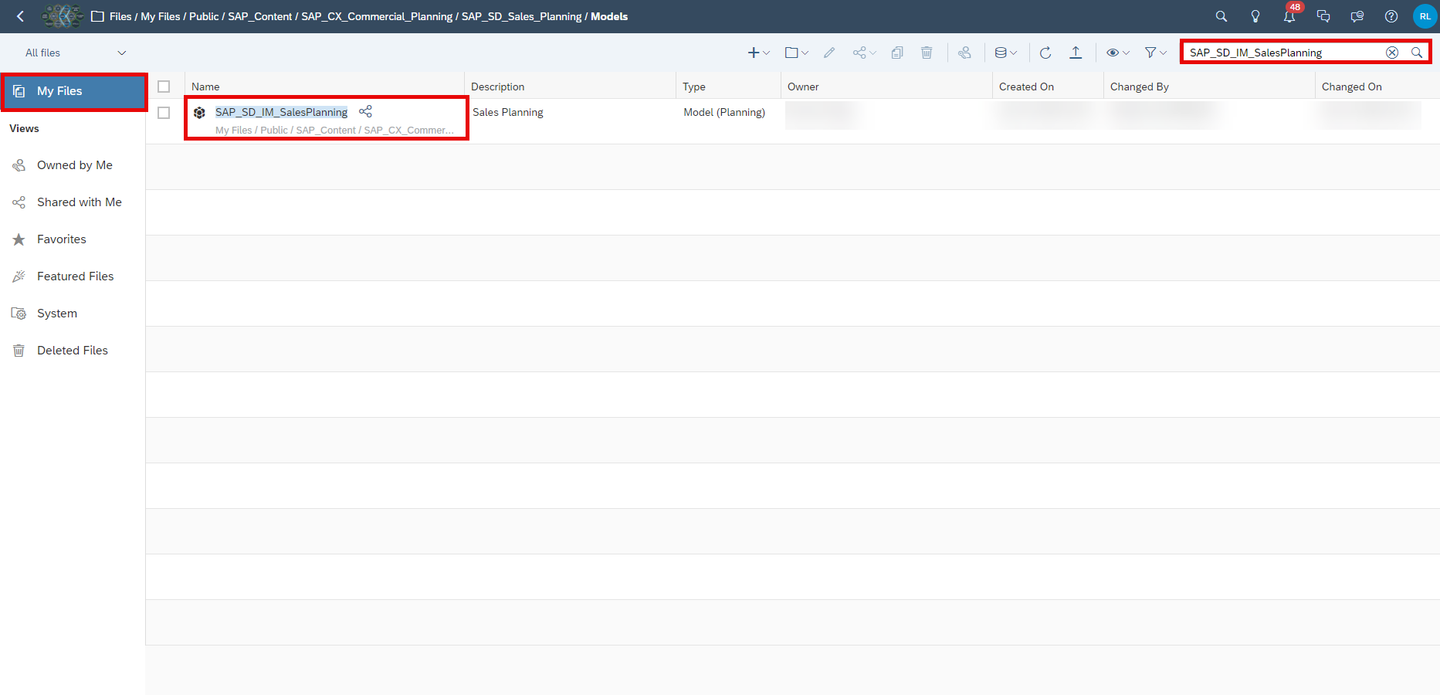This screenshot has width=1440, height=695.
Task: Click the trash delete icon in toolbar
Action: tap(927, 52)
